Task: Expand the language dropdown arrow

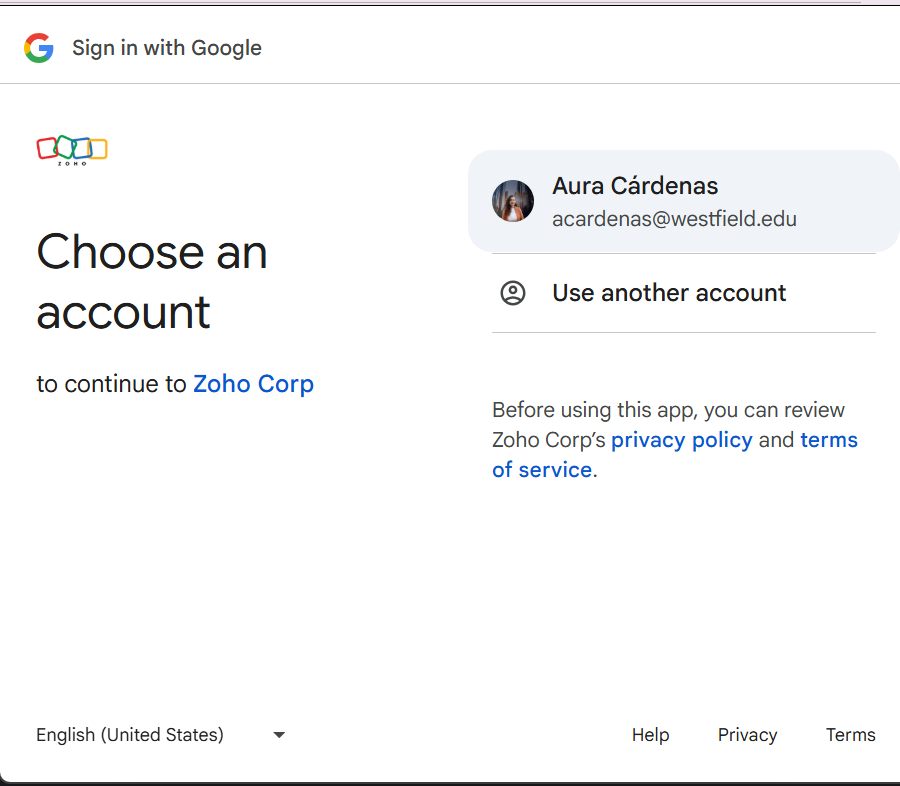Action: pos(279,735)
